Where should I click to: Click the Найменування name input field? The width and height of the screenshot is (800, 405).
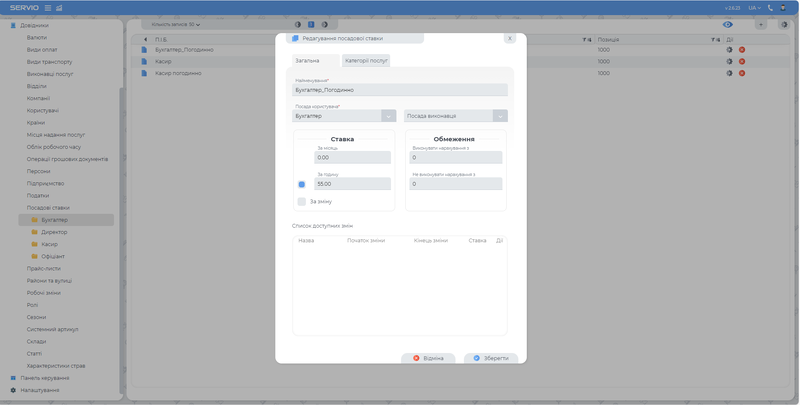pyautogui.click(x=400, y=90)
